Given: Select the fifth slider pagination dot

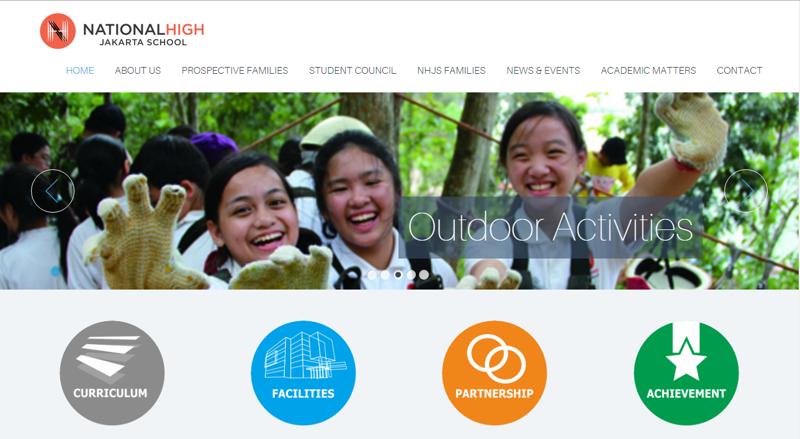Looking at the screenshot, I should pyautogui.click(x=424, y=275).
